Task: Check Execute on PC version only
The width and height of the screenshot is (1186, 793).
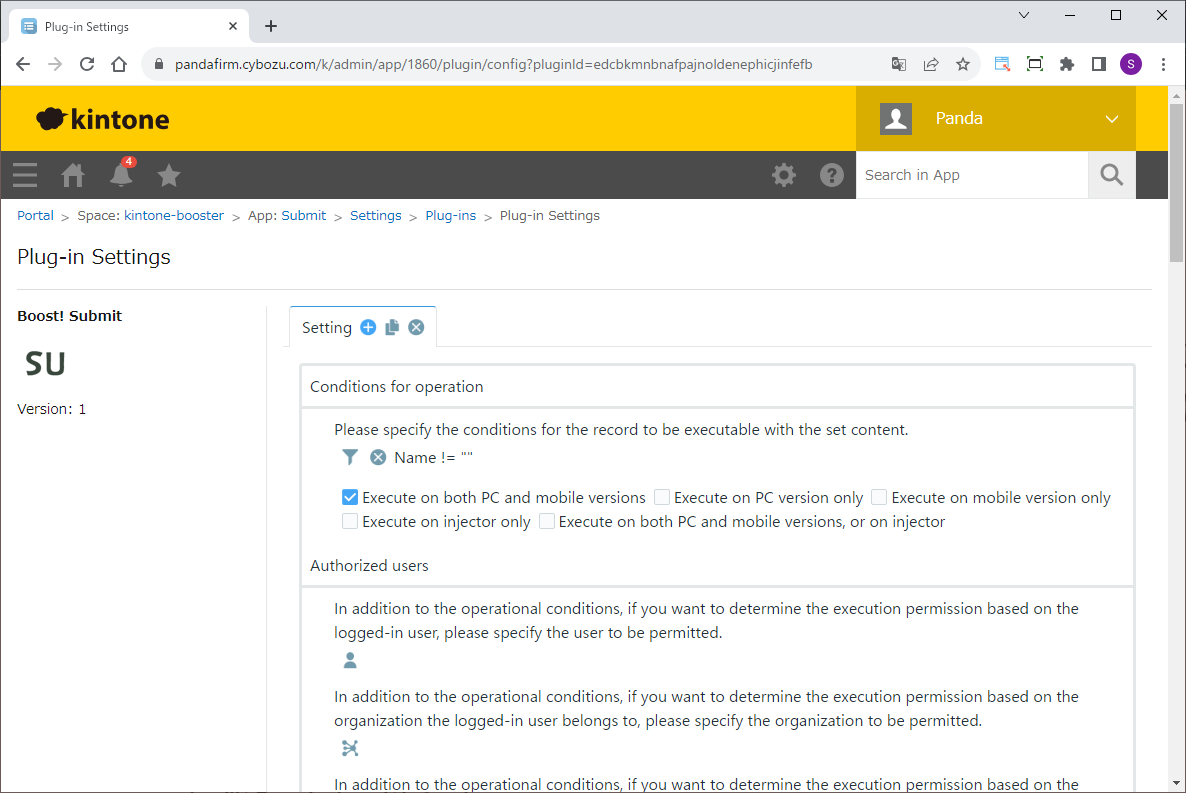Action: click(662, 497)
